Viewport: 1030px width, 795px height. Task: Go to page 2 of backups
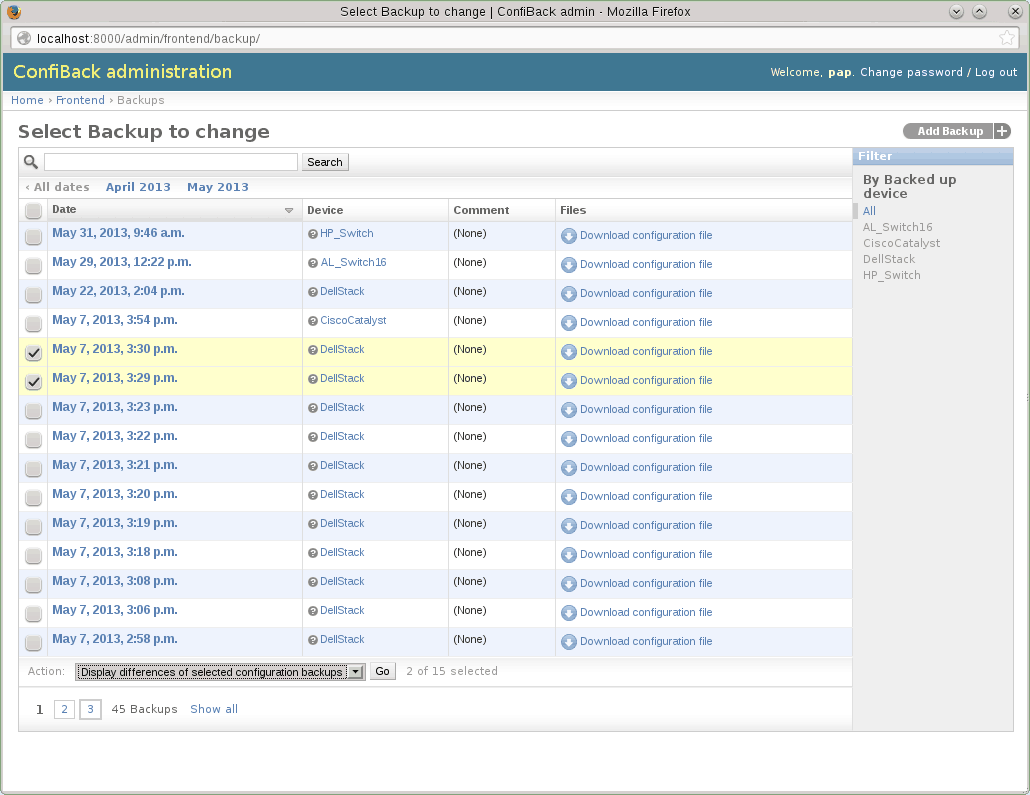click(x=64, y=709)
